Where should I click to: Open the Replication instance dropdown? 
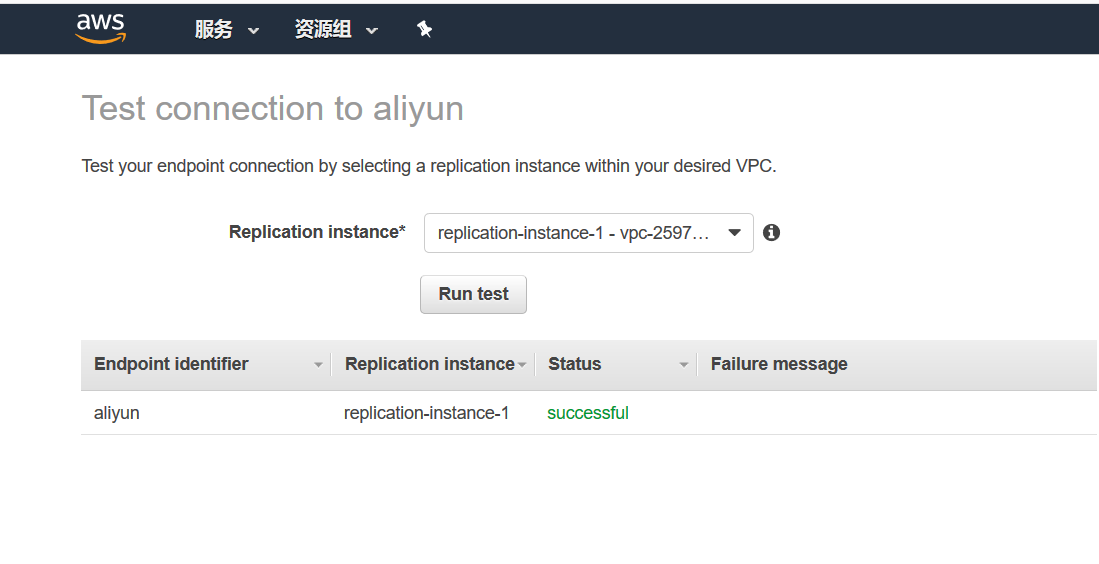(x=589, y=233)
